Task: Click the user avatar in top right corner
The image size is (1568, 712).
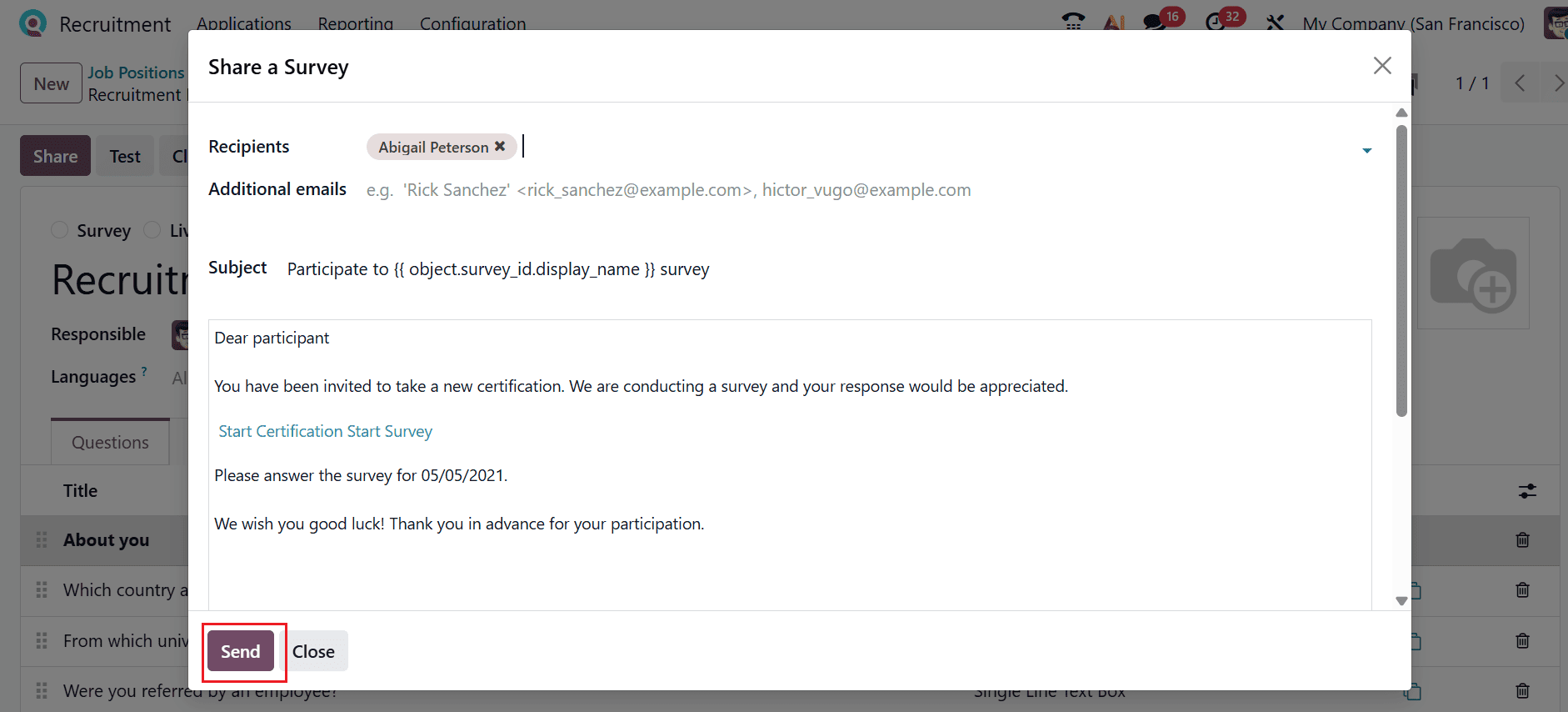Action: pos(1556,23)
